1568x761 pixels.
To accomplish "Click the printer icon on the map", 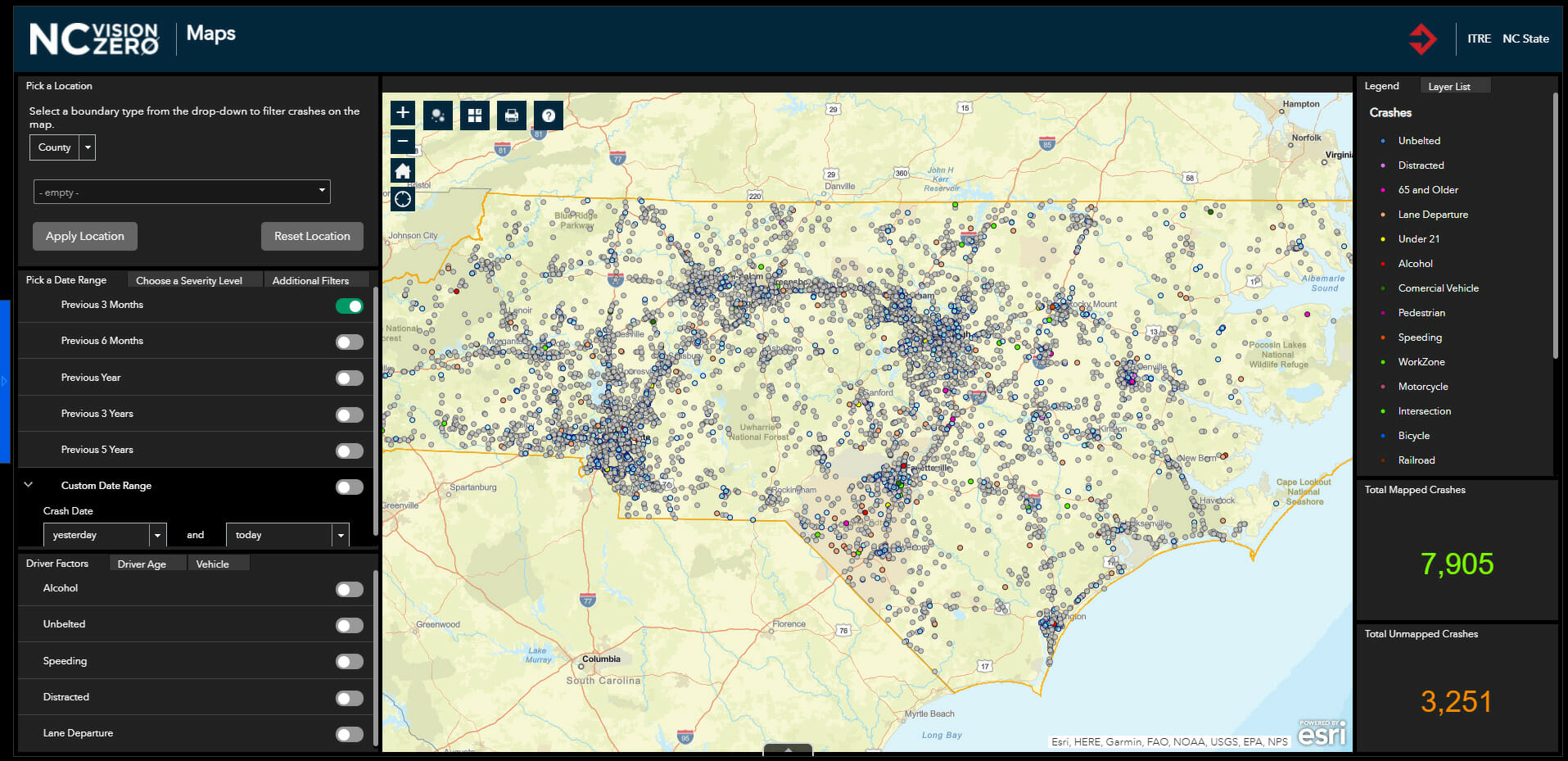I will (x=512, y=116).
